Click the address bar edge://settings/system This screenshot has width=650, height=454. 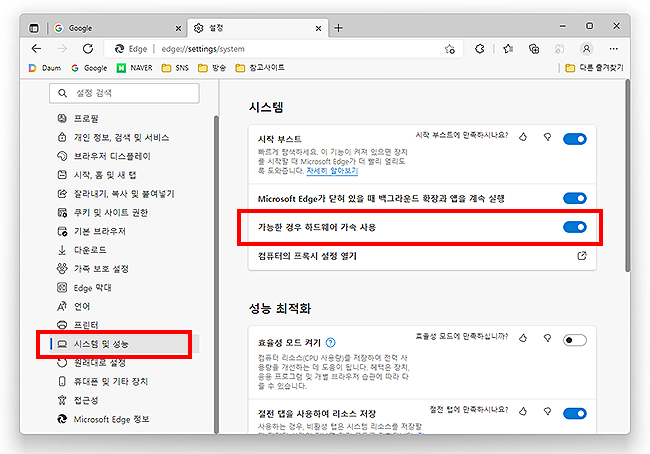(x=282, y=49)
